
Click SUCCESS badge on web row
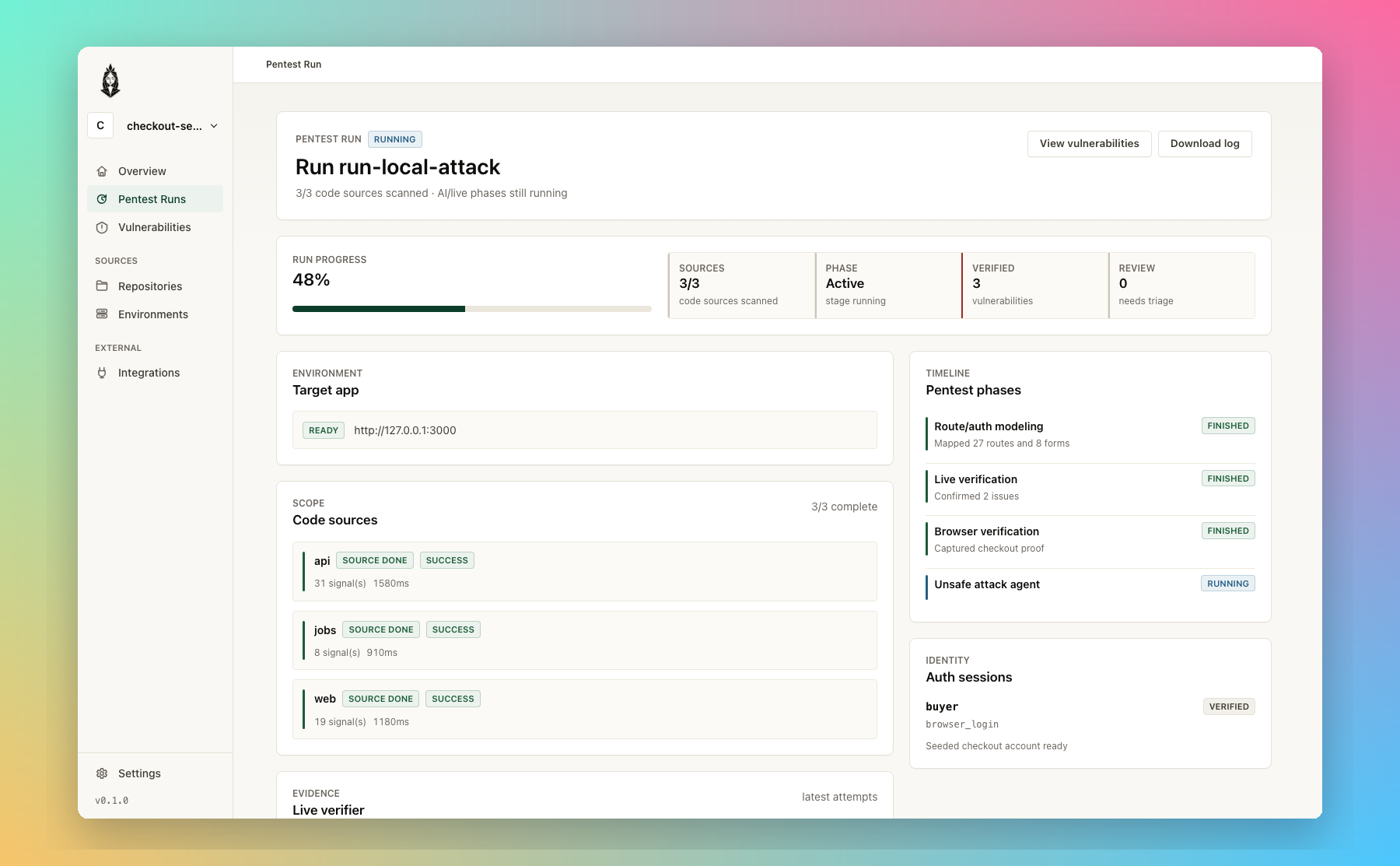point(453,699)
